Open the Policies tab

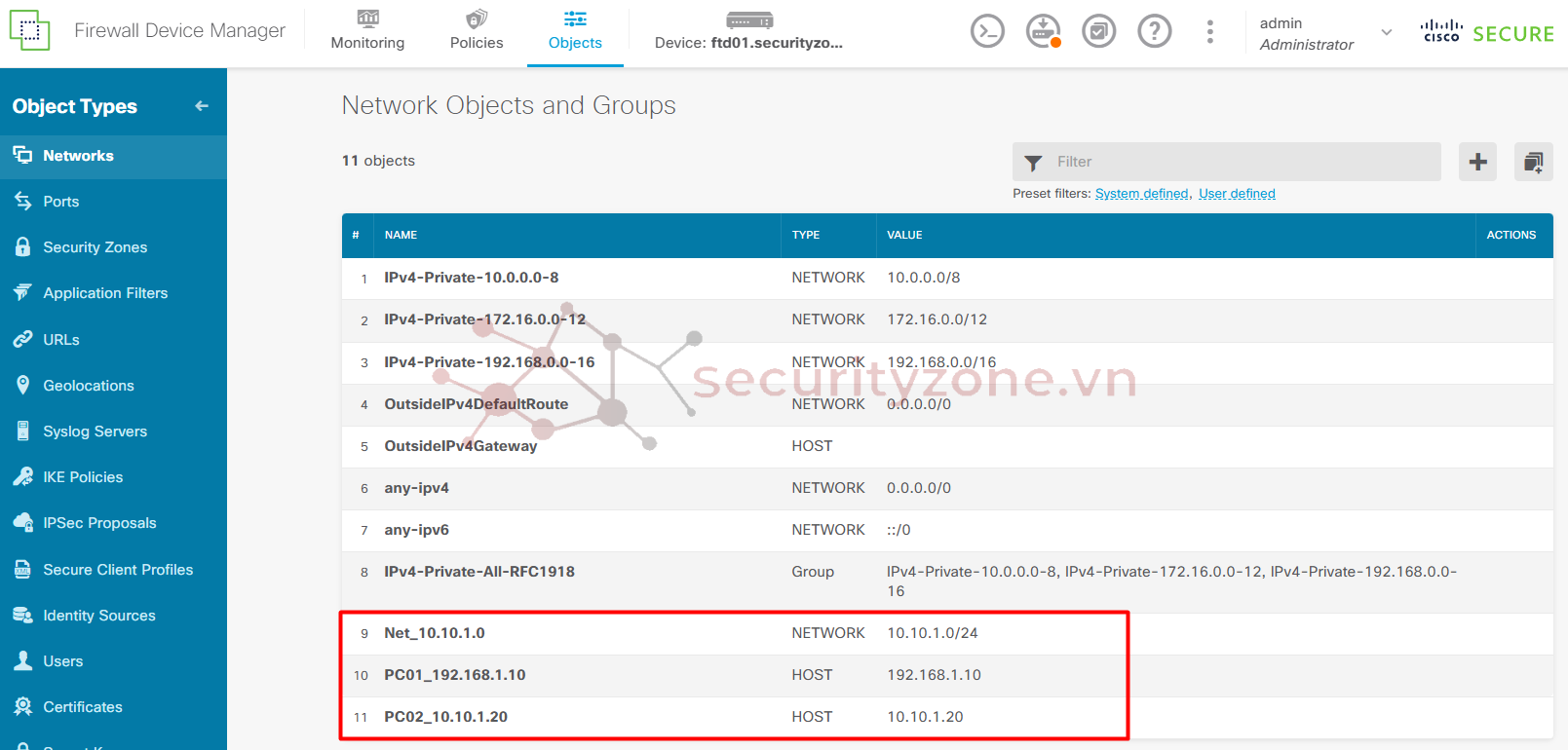pyautogui.click(x=477, y=31)
